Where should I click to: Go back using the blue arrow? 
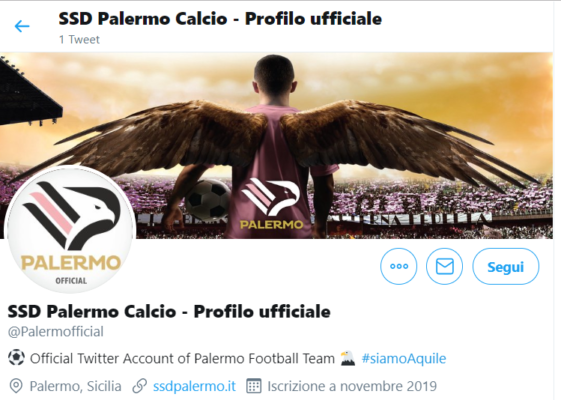click(x=22, y=26)
